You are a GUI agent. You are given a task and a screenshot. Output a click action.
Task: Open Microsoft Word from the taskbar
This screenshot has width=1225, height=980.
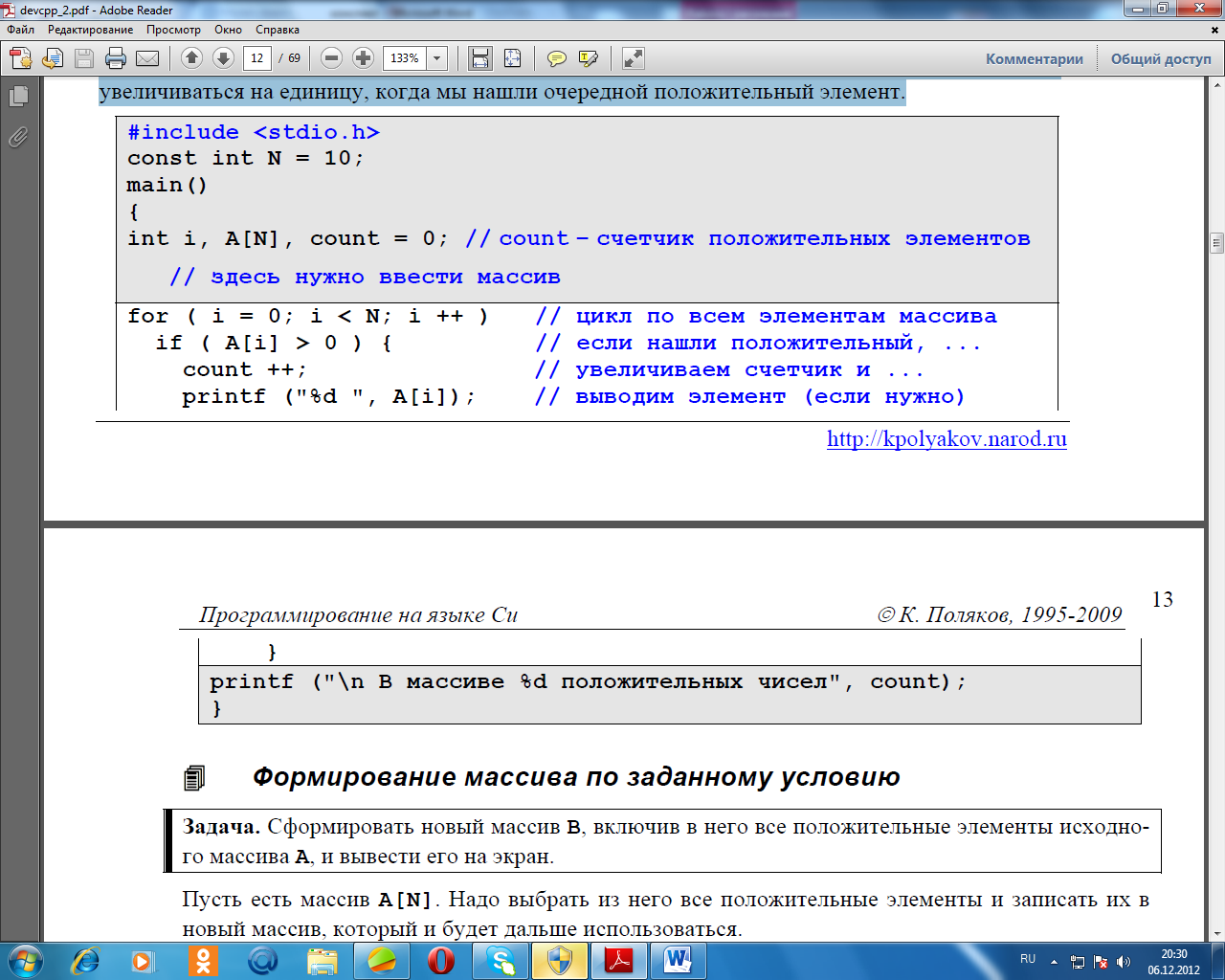[678, 960]
